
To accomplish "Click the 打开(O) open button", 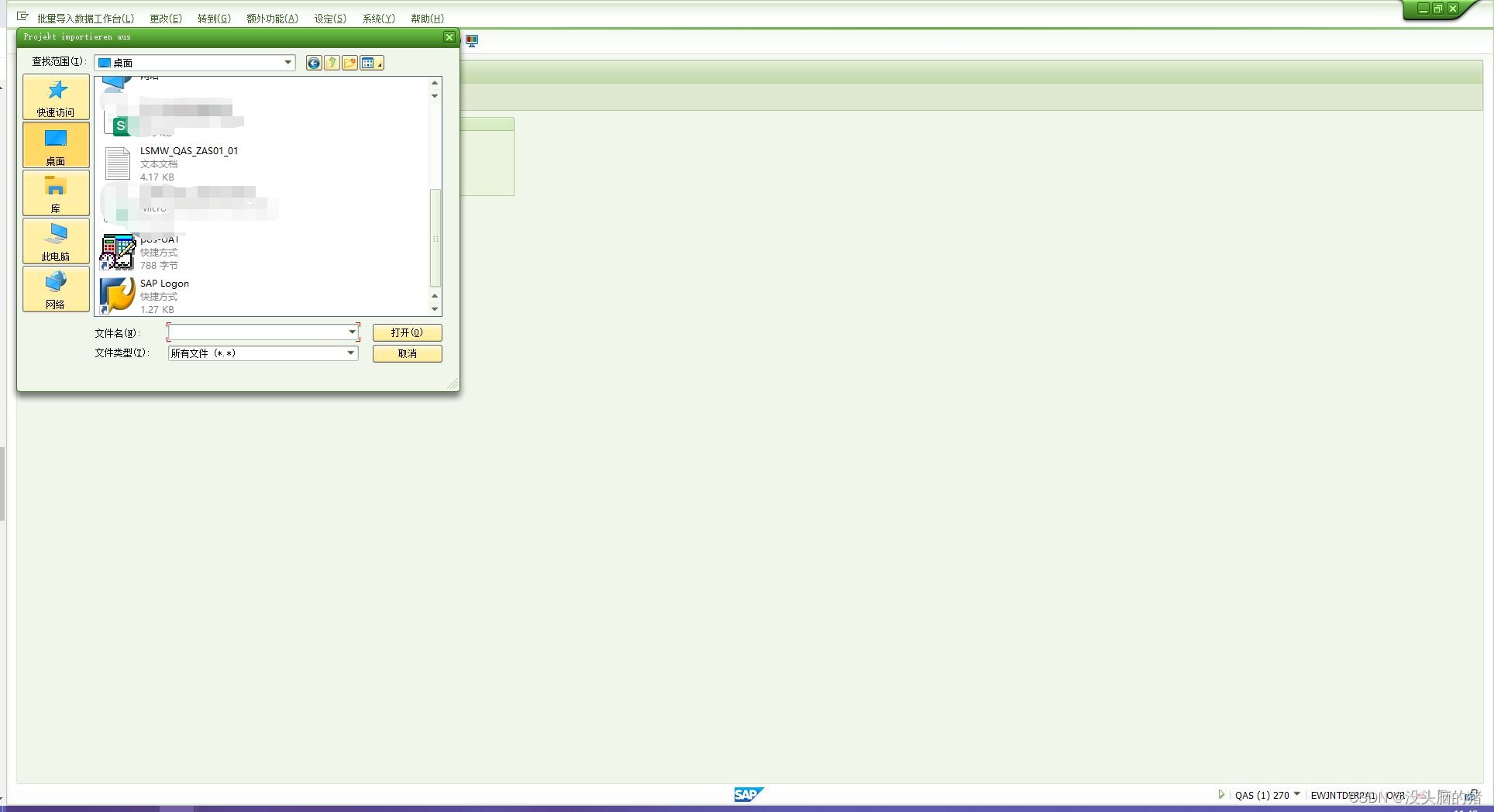I will tap(407, 332).
